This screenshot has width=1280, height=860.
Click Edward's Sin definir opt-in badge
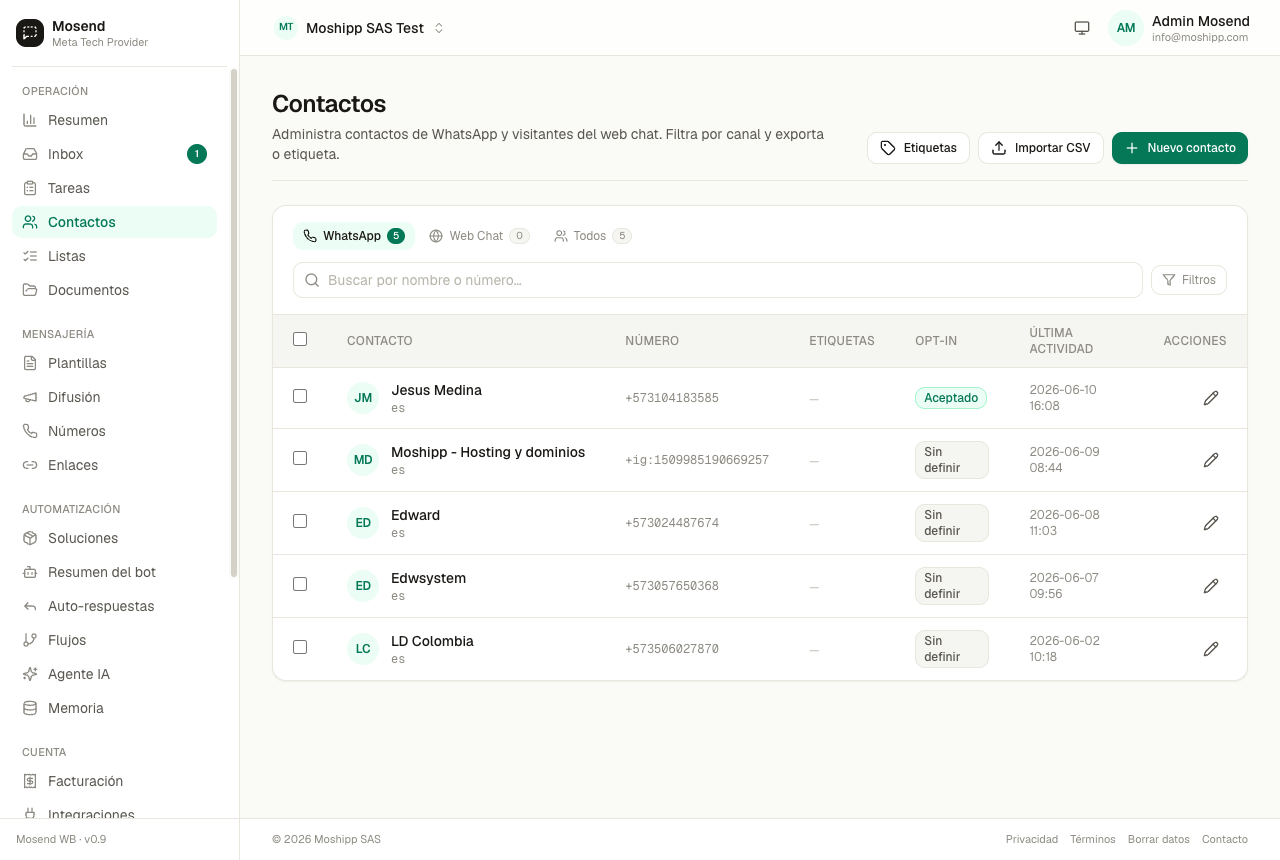coord(952,523)
